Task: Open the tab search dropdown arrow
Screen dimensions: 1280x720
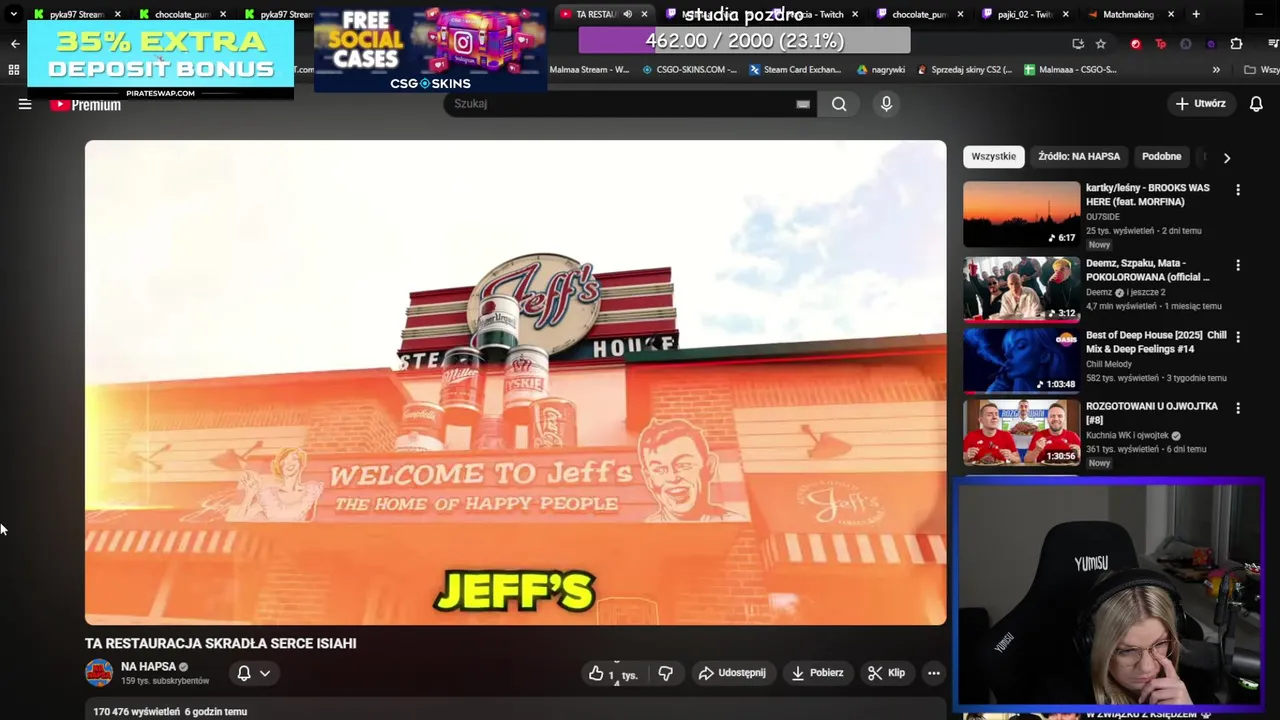Action: tap(13, 14)
